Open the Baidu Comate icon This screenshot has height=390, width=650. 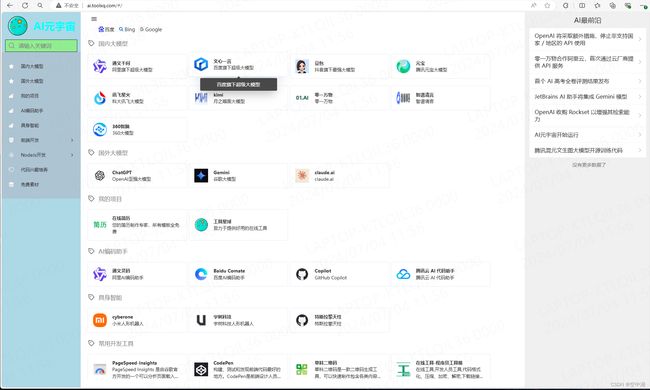coord(201,274)
